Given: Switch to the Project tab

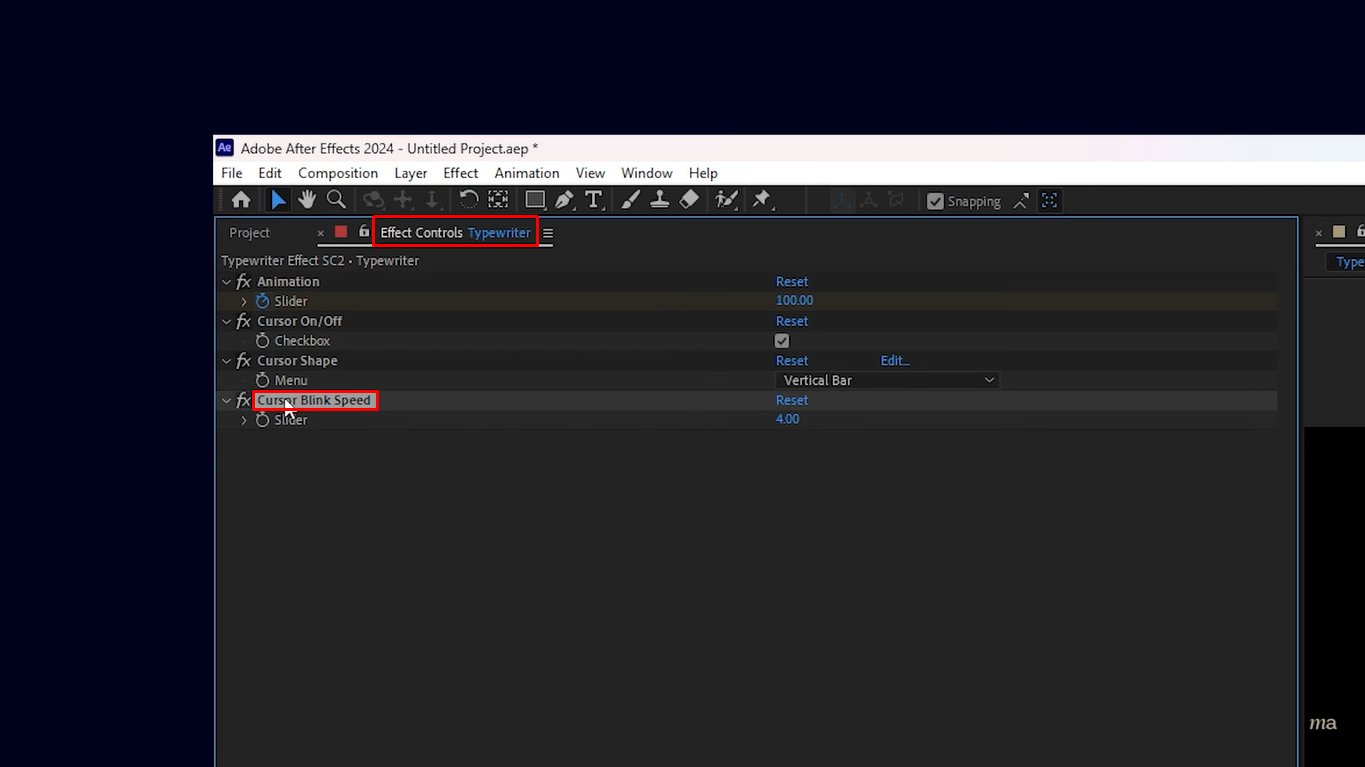Looking at the screenshot, I should point(248,232).
